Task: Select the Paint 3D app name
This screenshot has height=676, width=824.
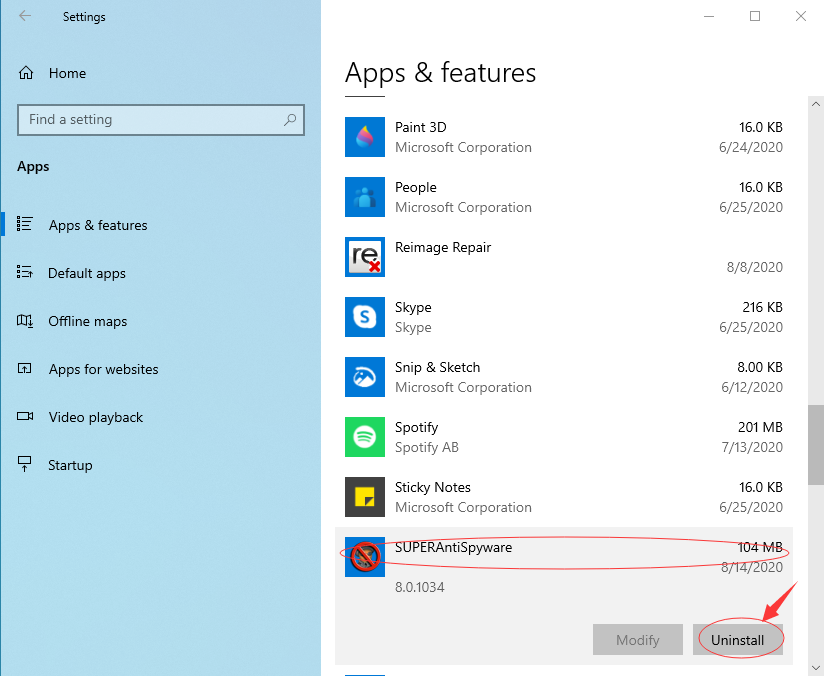Action: pyautogui.click(x=420, y=127)
